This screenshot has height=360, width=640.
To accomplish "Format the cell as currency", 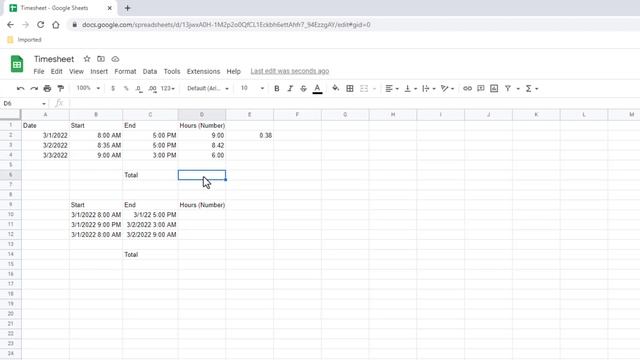I will point(113,89).
